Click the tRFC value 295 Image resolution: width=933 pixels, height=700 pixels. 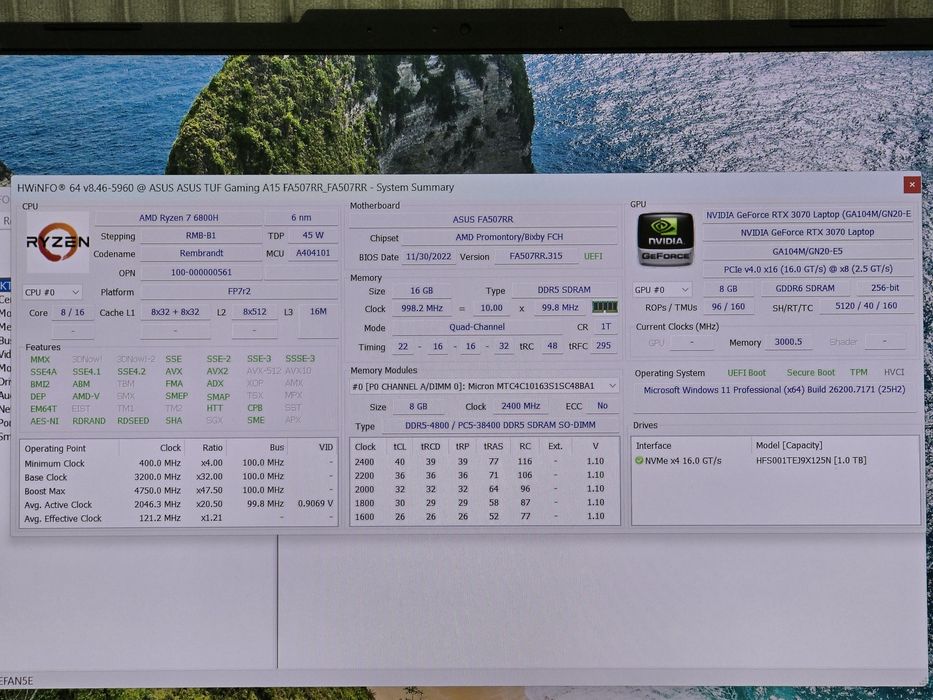[603, 346]
